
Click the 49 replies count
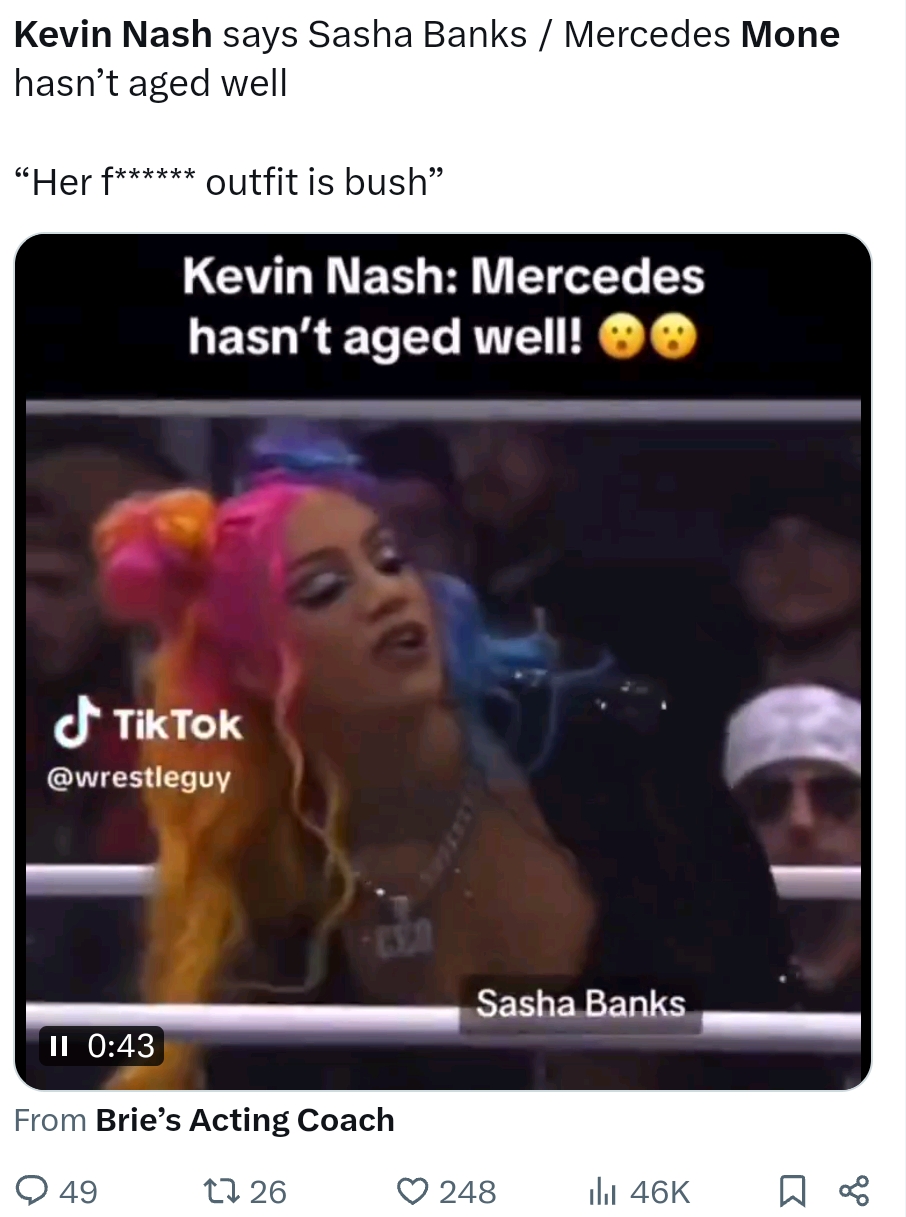pos(79,1192)
